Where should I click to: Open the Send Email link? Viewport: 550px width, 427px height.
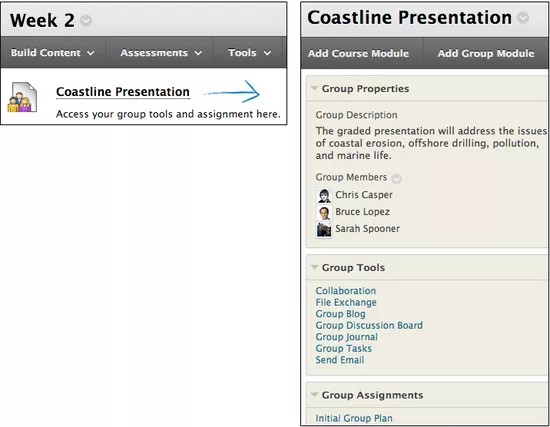point(340,360)
